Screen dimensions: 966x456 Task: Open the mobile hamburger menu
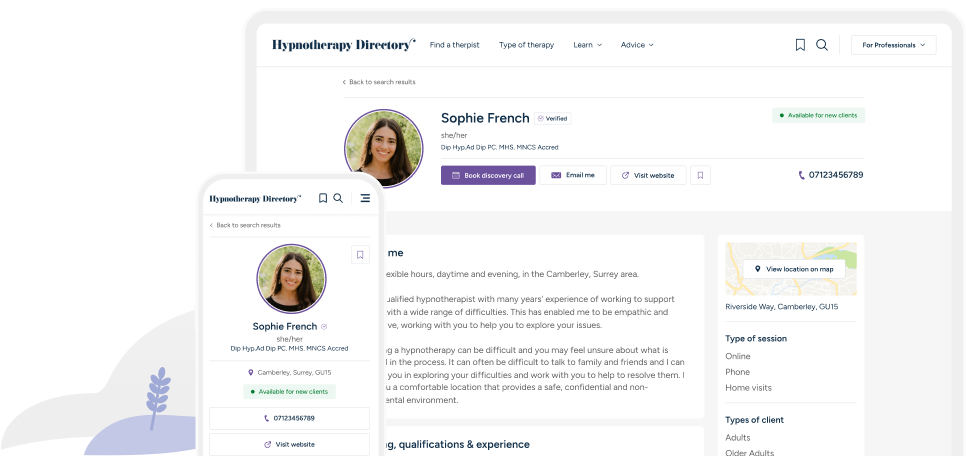click(x=365, y=198)
